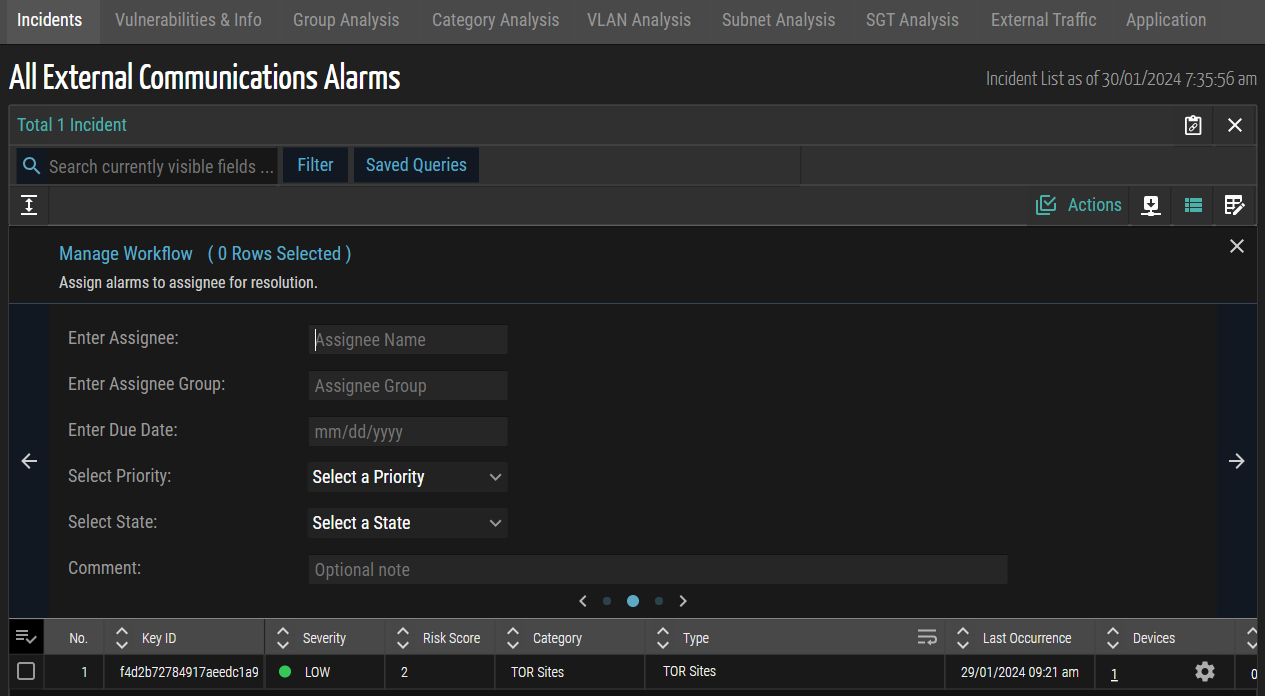Screen dimensions: 1265x696
Task: Open Saved Queries
Action: [x=416, y=165]
